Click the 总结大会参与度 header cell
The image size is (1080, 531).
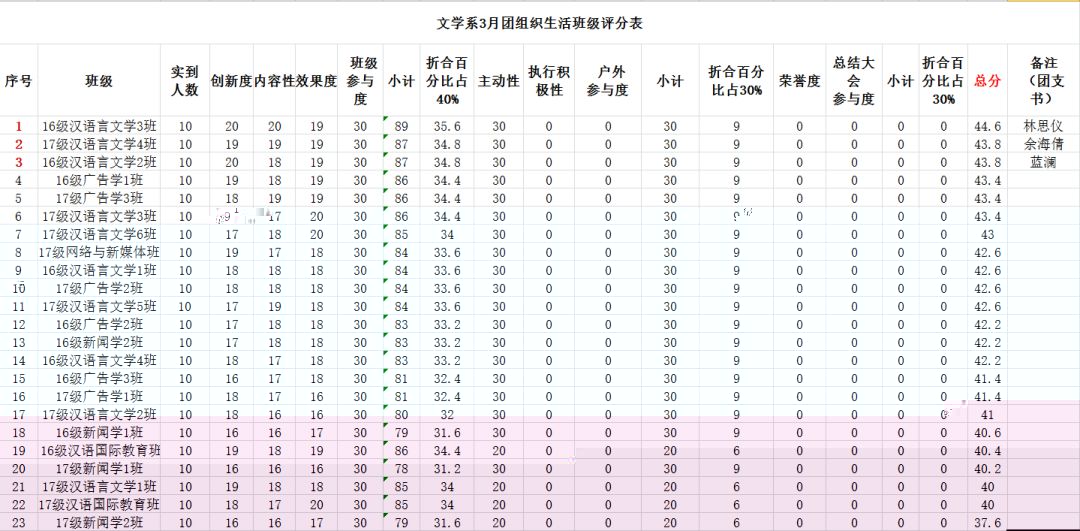click(853, 81)
